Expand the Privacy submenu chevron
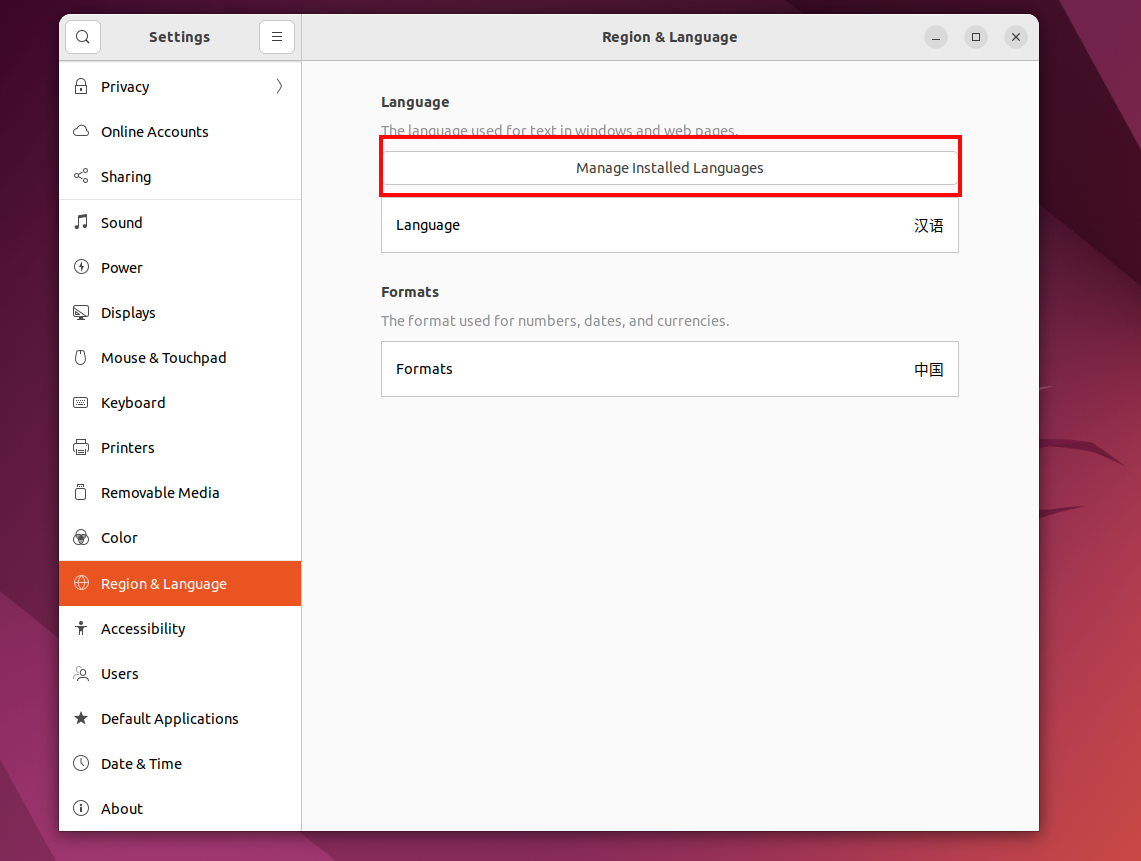 [x=279, y=87]
